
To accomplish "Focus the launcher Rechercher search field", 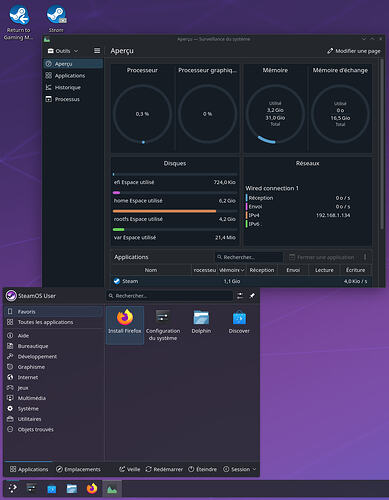I will pyautogui.click(x=169, y=296).
